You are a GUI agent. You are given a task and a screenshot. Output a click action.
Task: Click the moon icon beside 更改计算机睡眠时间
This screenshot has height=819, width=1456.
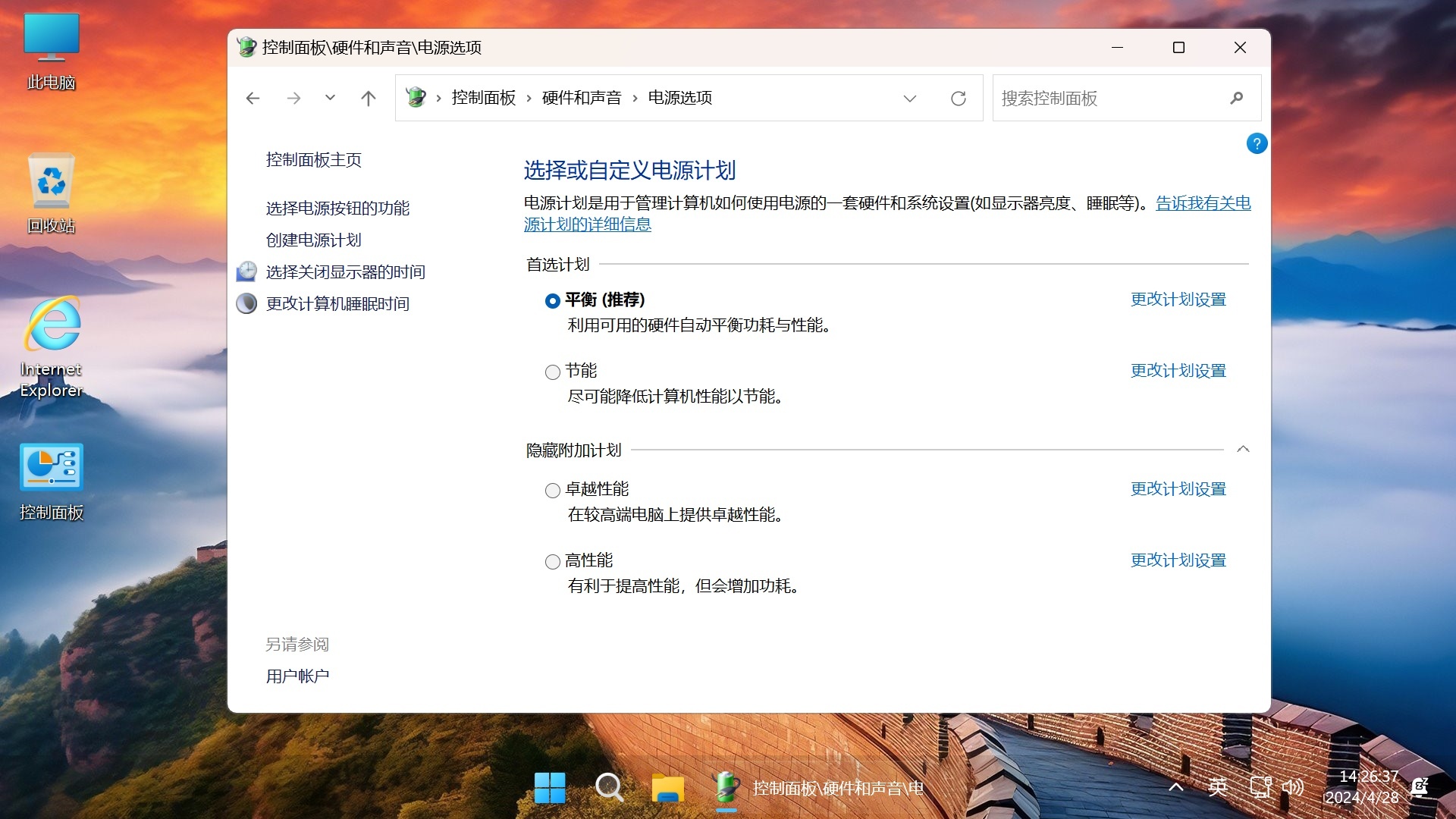point(246,303)
